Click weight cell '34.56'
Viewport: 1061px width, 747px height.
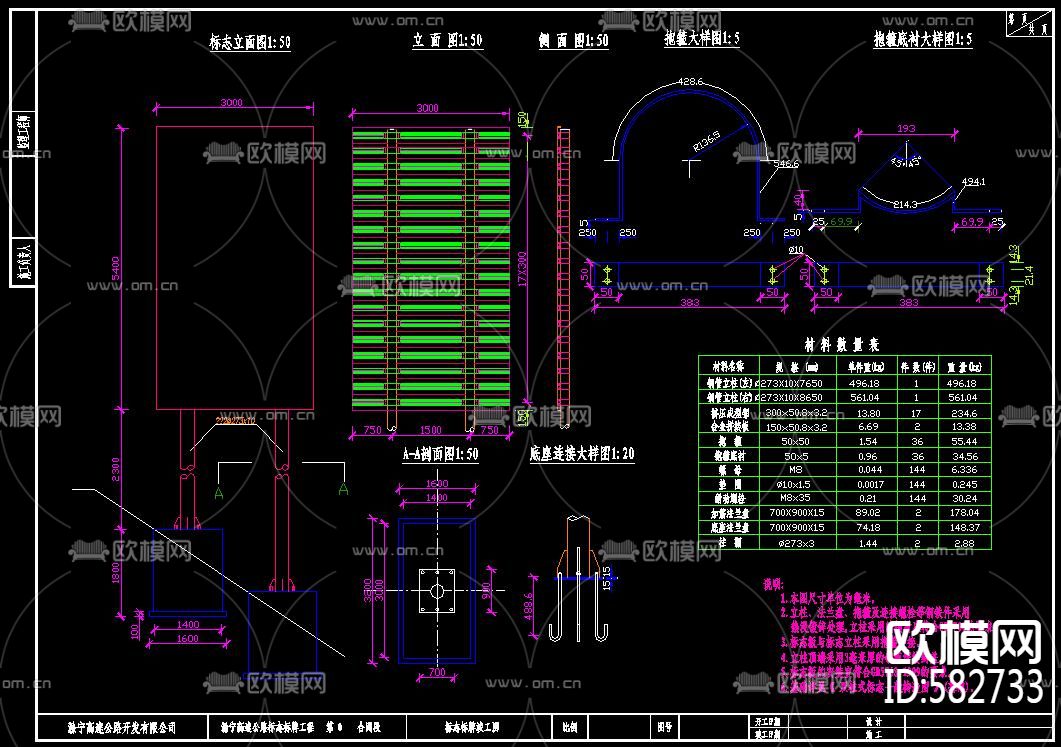pos(964,456)
